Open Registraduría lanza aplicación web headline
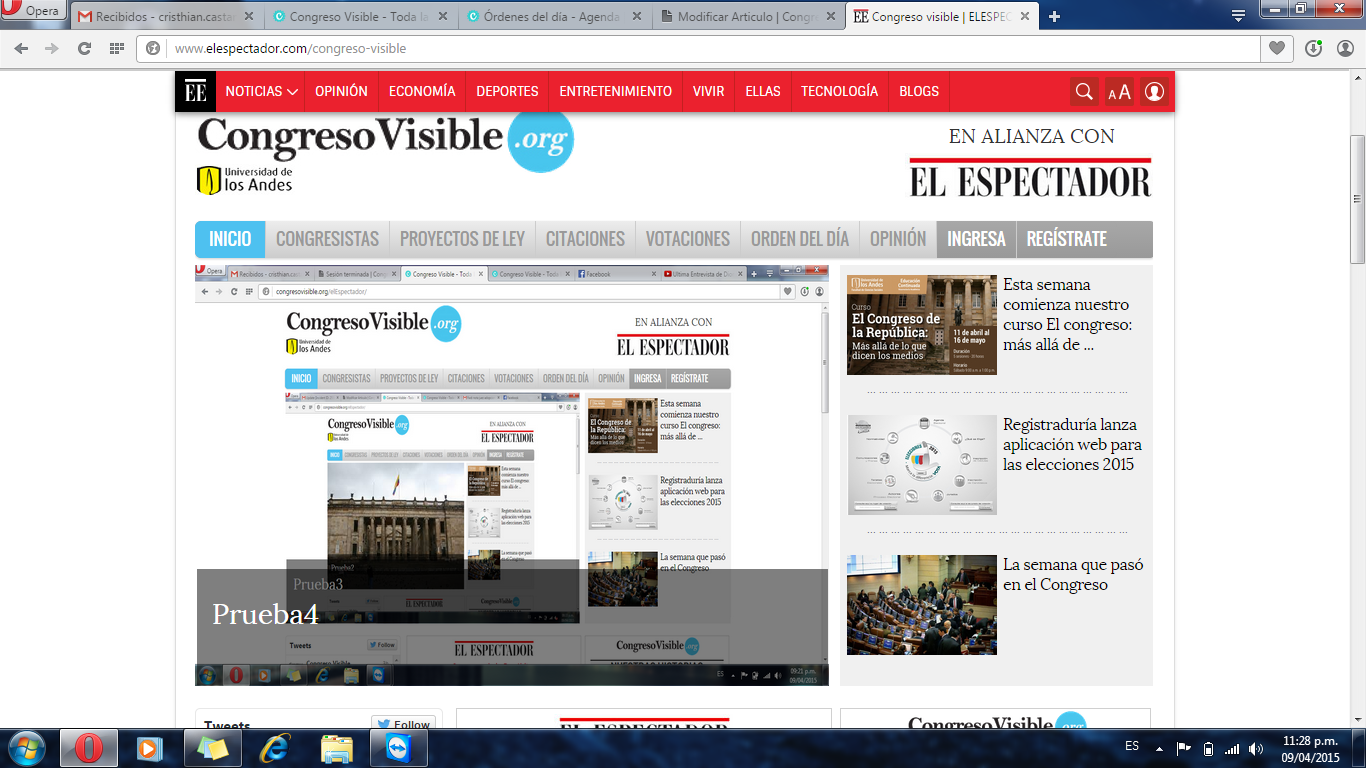 [1072, 444]
